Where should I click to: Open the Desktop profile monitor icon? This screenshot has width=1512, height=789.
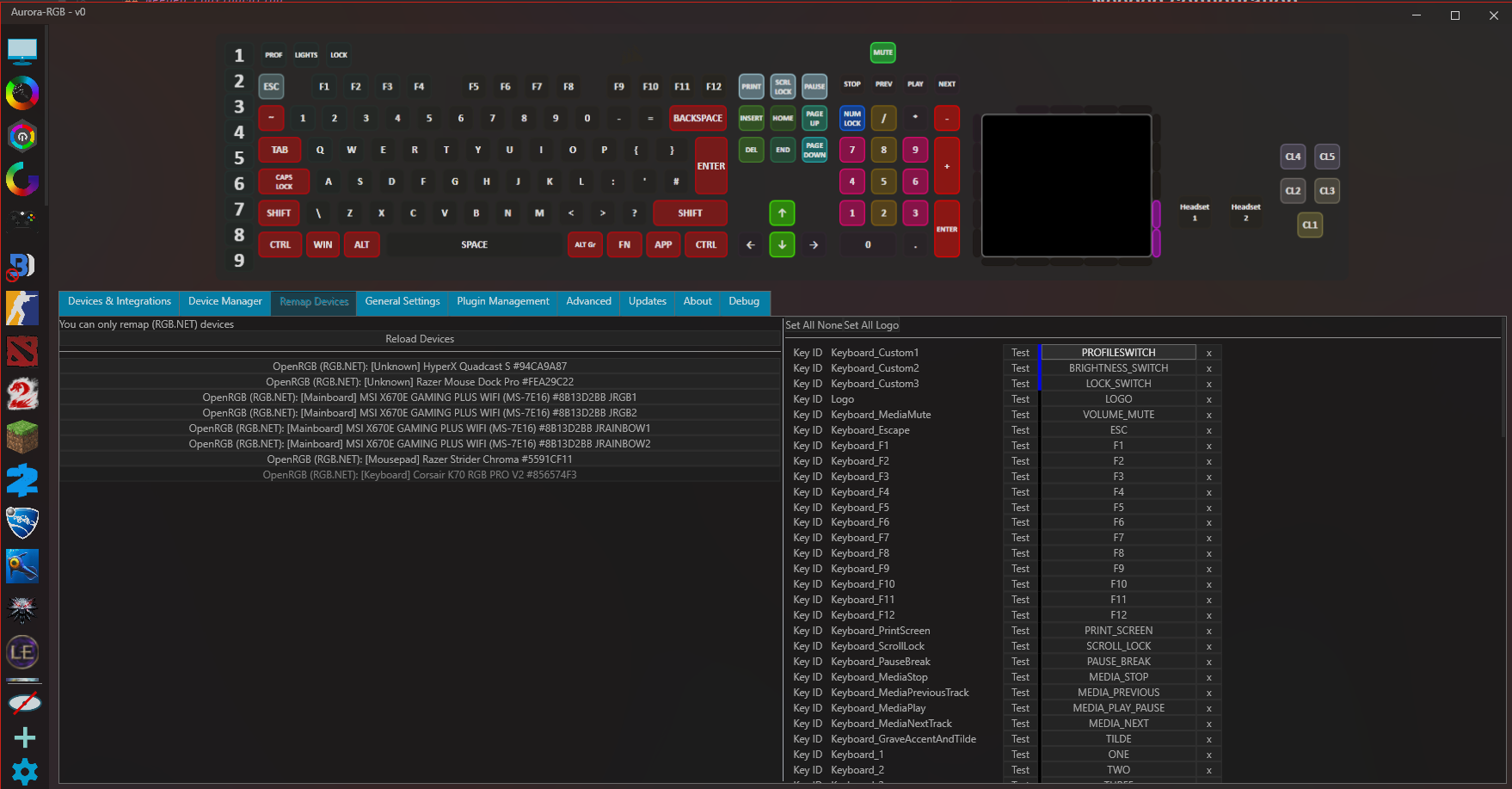(22, 51)
